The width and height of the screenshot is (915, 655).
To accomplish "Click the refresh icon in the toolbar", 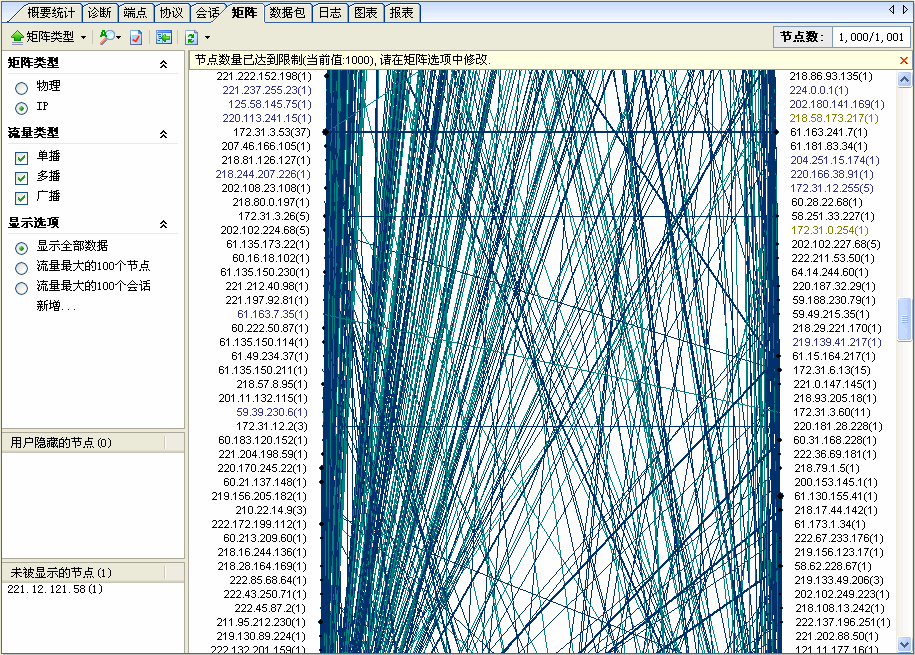I will pos(191,37).
